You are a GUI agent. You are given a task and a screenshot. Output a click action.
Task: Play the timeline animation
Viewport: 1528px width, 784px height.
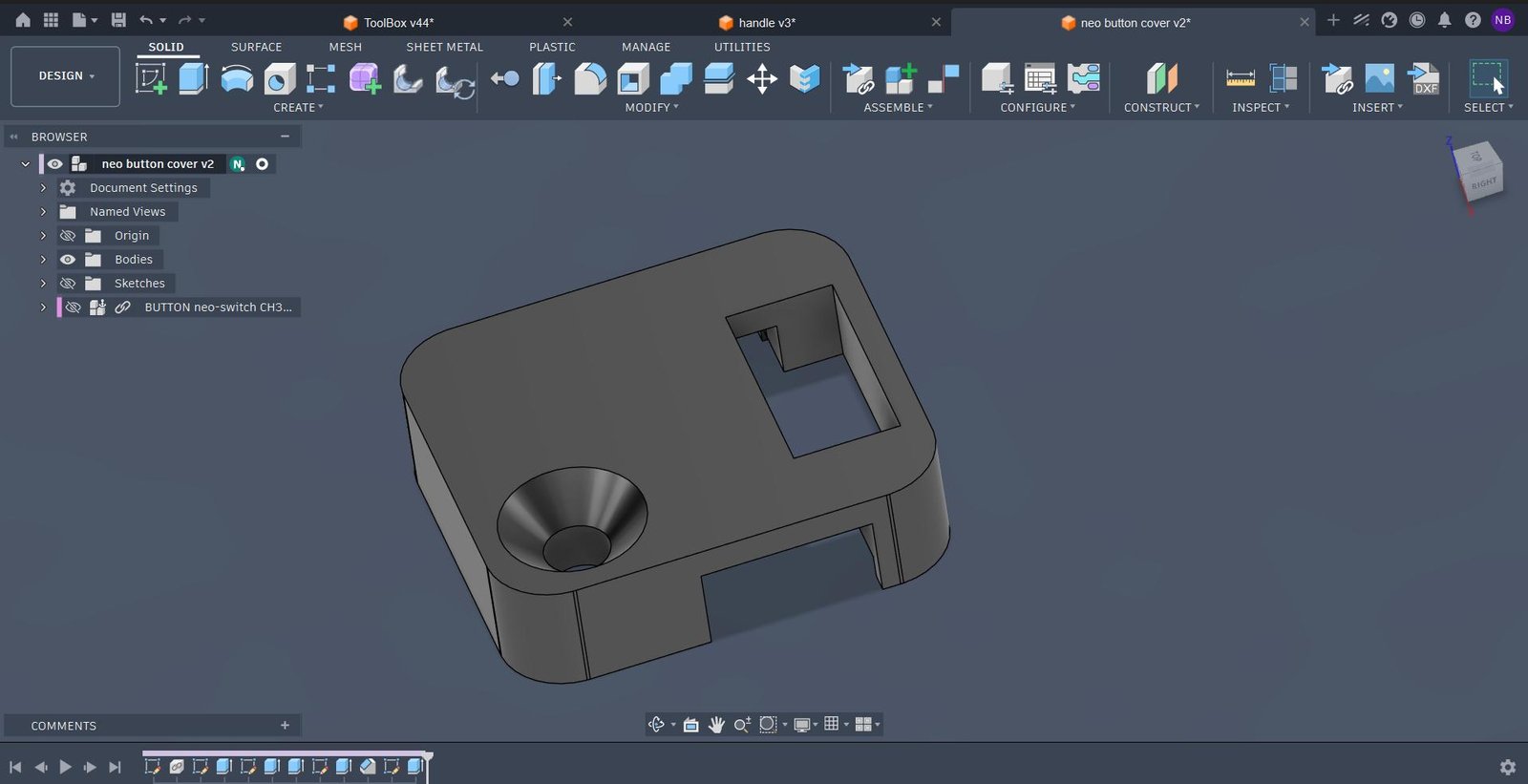pyautogui.click(x=65, y=767)
